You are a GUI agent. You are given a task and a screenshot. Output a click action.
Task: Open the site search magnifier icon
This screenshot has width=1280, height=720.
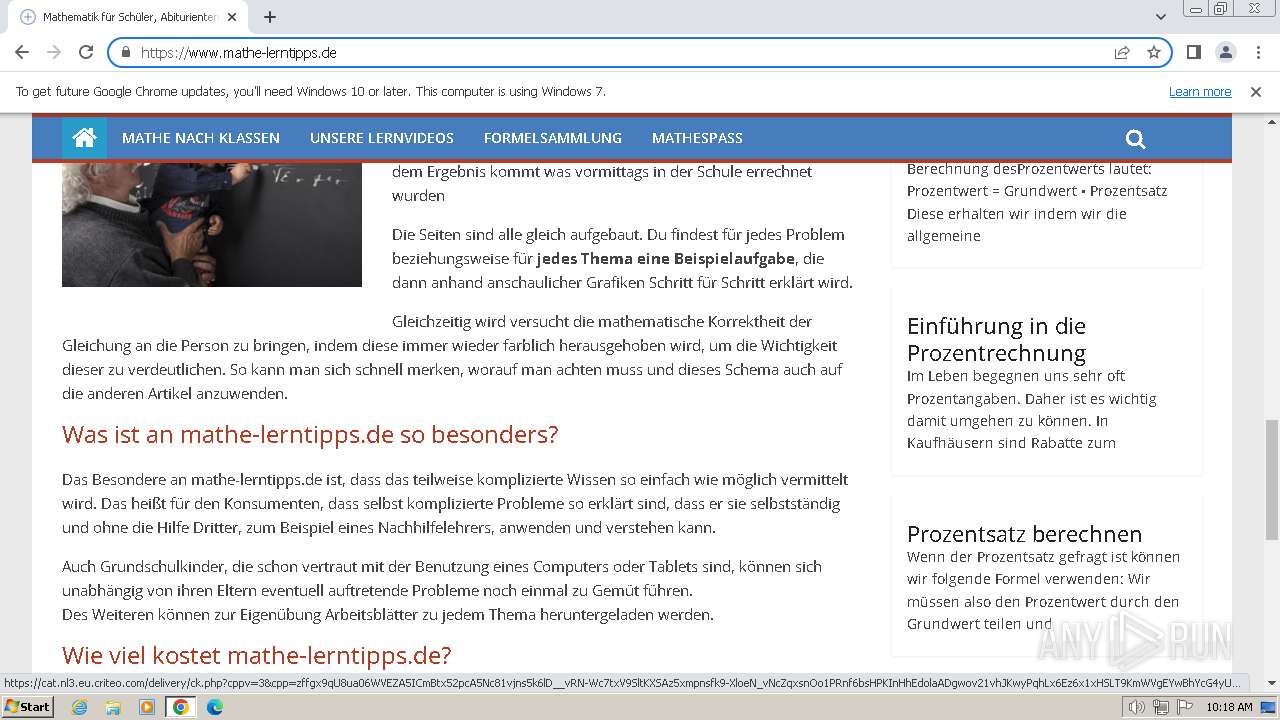pos(1135,139)
